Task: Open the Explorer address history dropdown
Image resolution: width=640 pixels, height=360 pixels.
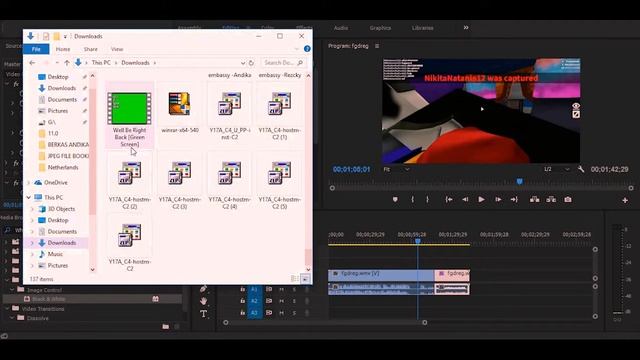Action: [x=243, y=63]
